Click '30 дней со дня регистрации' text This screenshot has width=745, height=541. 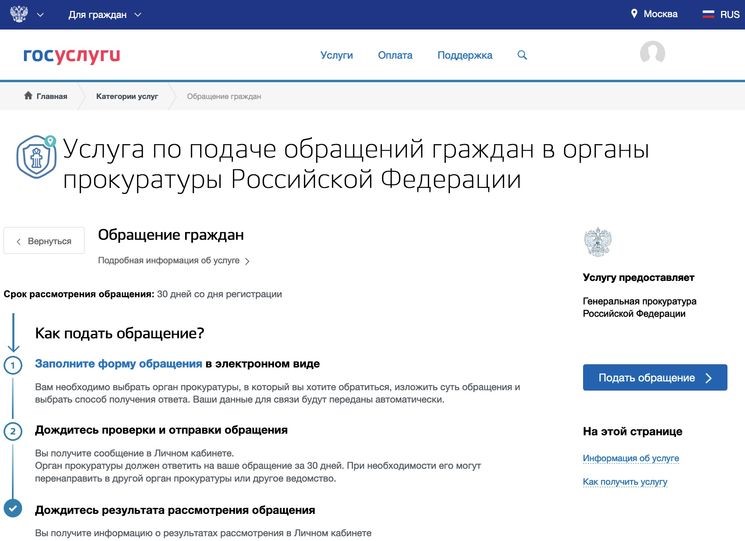[x=220, y=294]
